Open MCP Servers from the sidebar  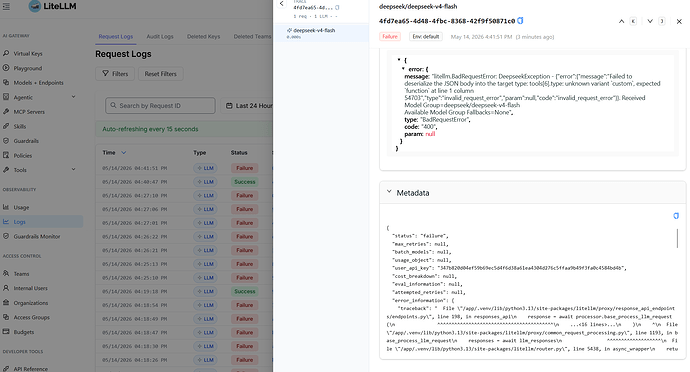(29, 112)
